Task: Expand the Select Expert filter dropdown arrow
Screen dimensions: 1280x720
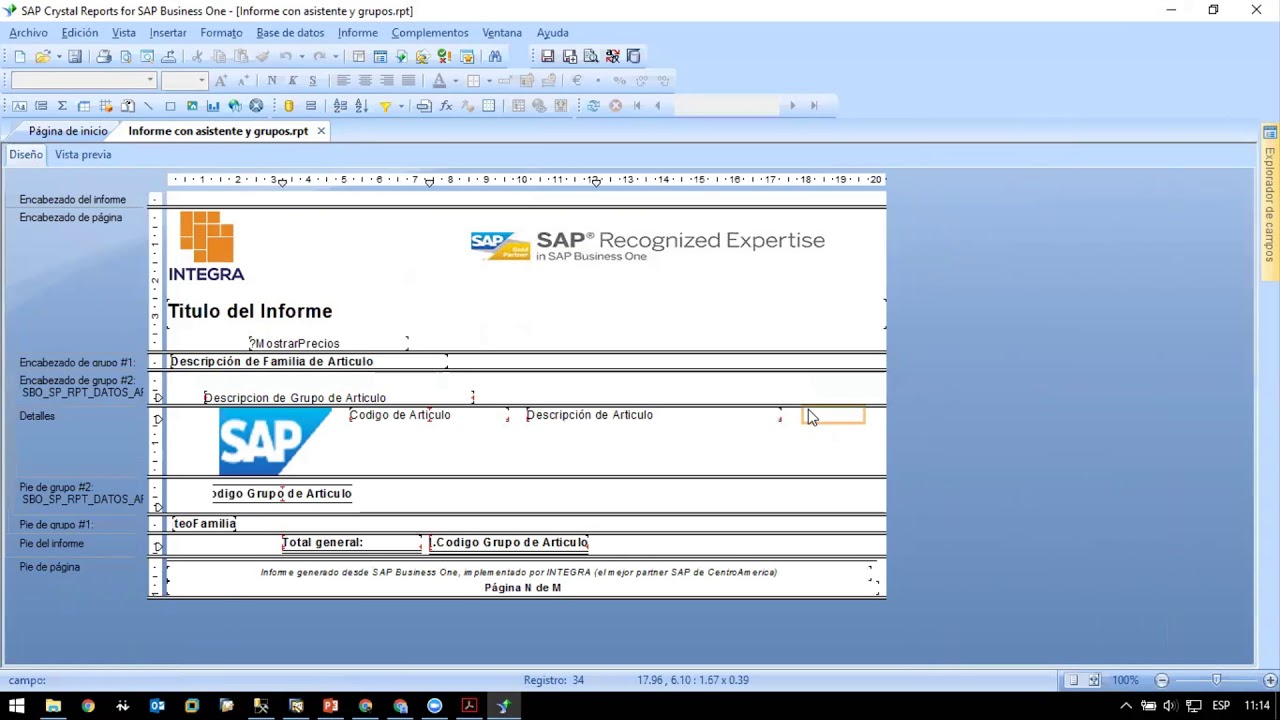Action: pos(401,106)
